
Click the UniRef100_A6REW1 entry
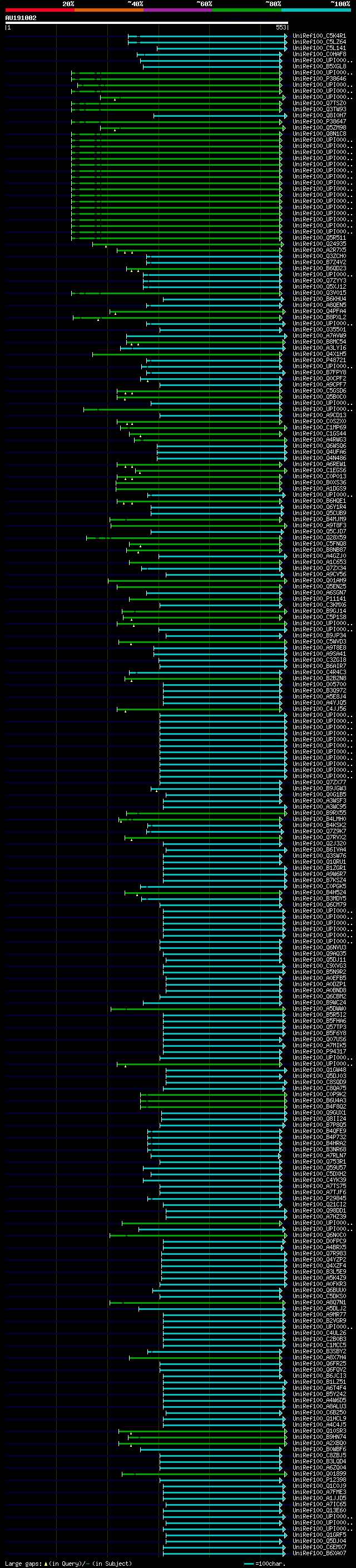(x=319, y=464)
